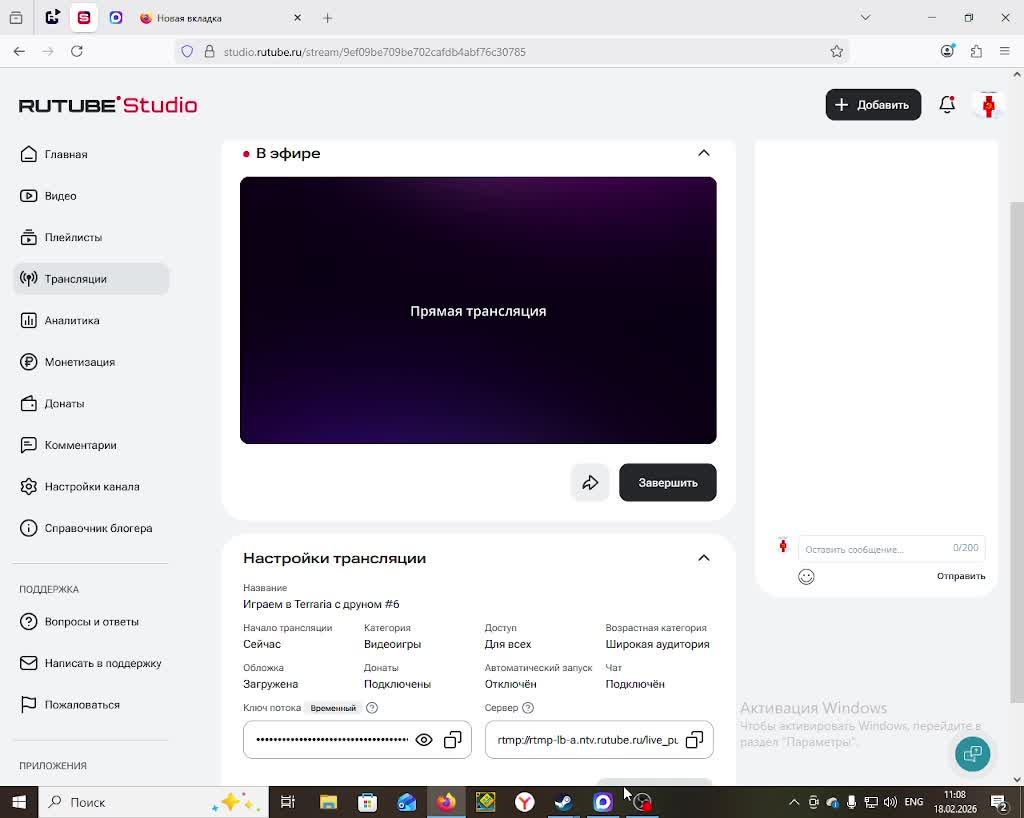
Task: Open the Windows Start menu
Action: 19,802
